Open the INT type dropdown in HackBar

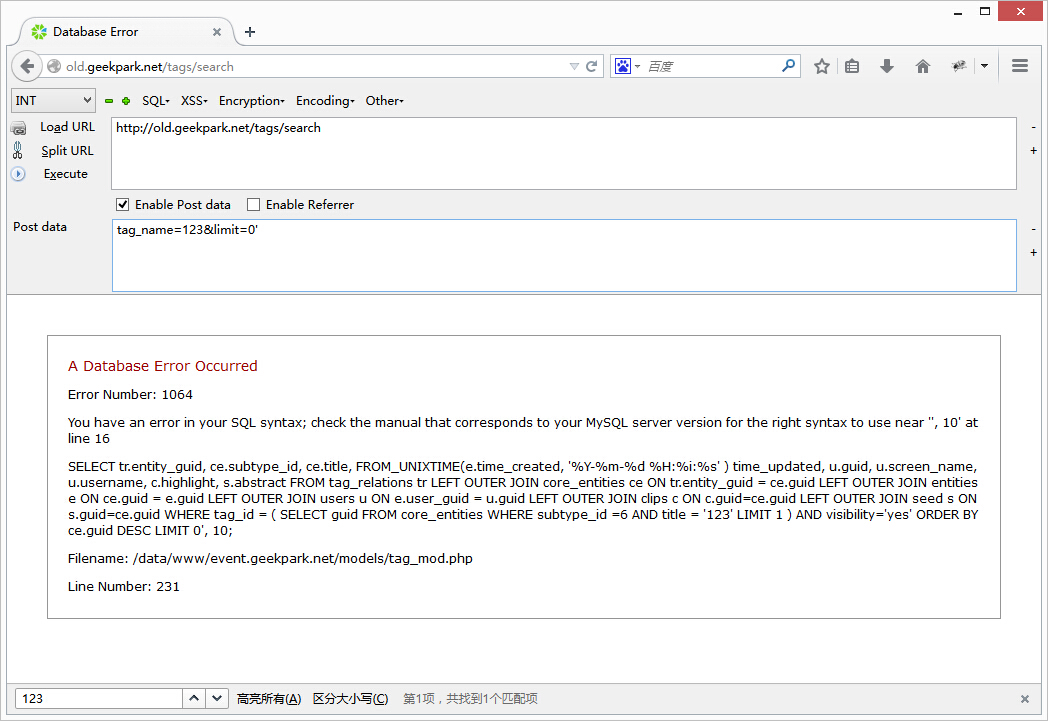(x=53, y=100)
